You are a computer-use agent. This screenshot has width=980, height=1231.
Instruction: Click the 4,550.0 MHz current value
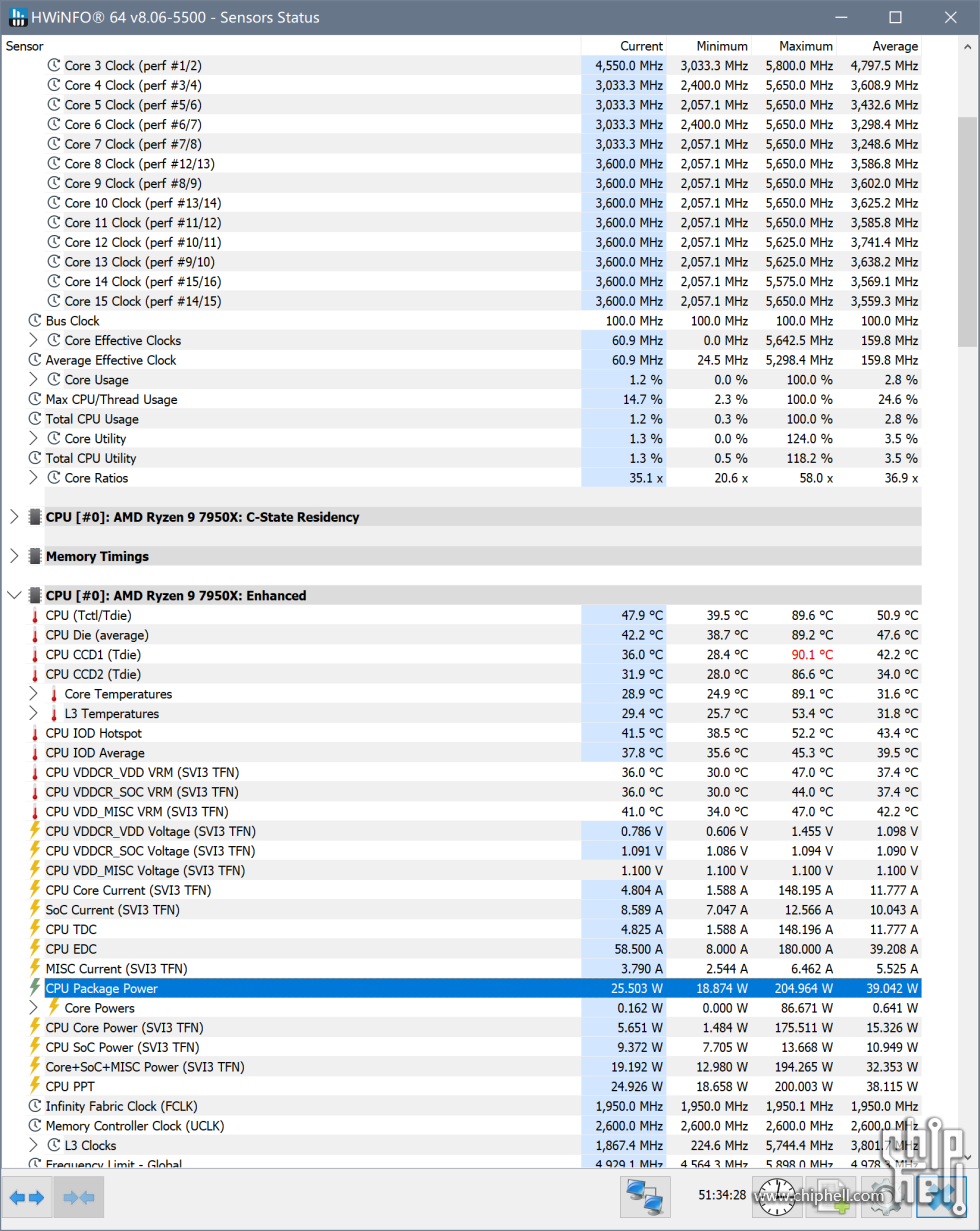(629, 65)
